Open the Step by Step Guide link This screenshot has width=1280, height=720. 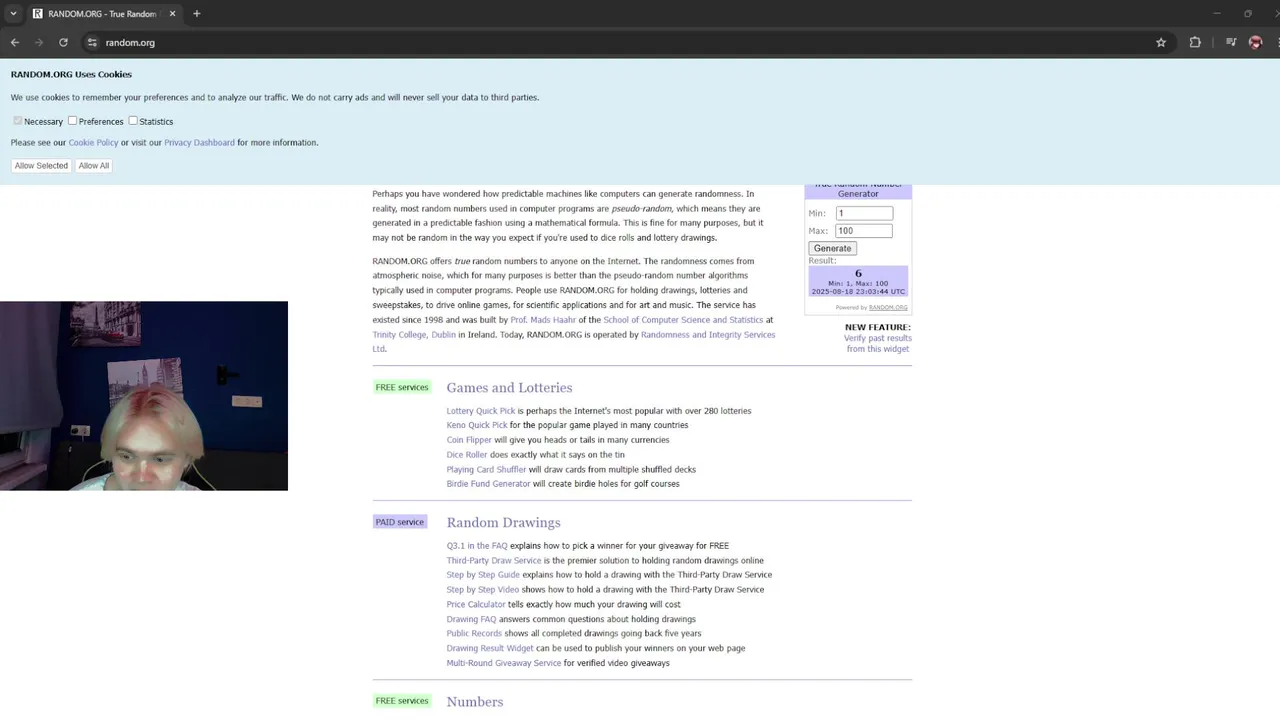(x=483, y=575)
